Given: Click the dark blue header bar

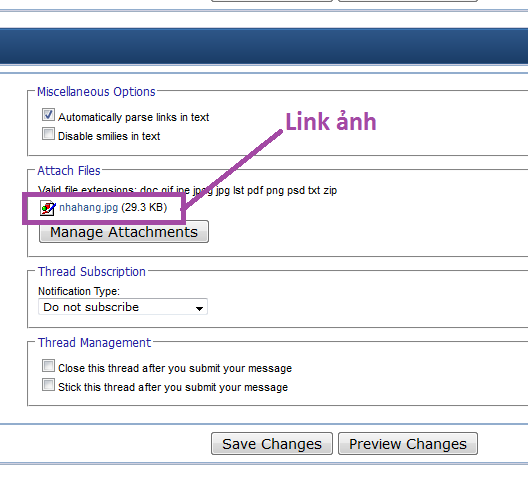Looking at the screenshot, I should click(x=264, y=46).
